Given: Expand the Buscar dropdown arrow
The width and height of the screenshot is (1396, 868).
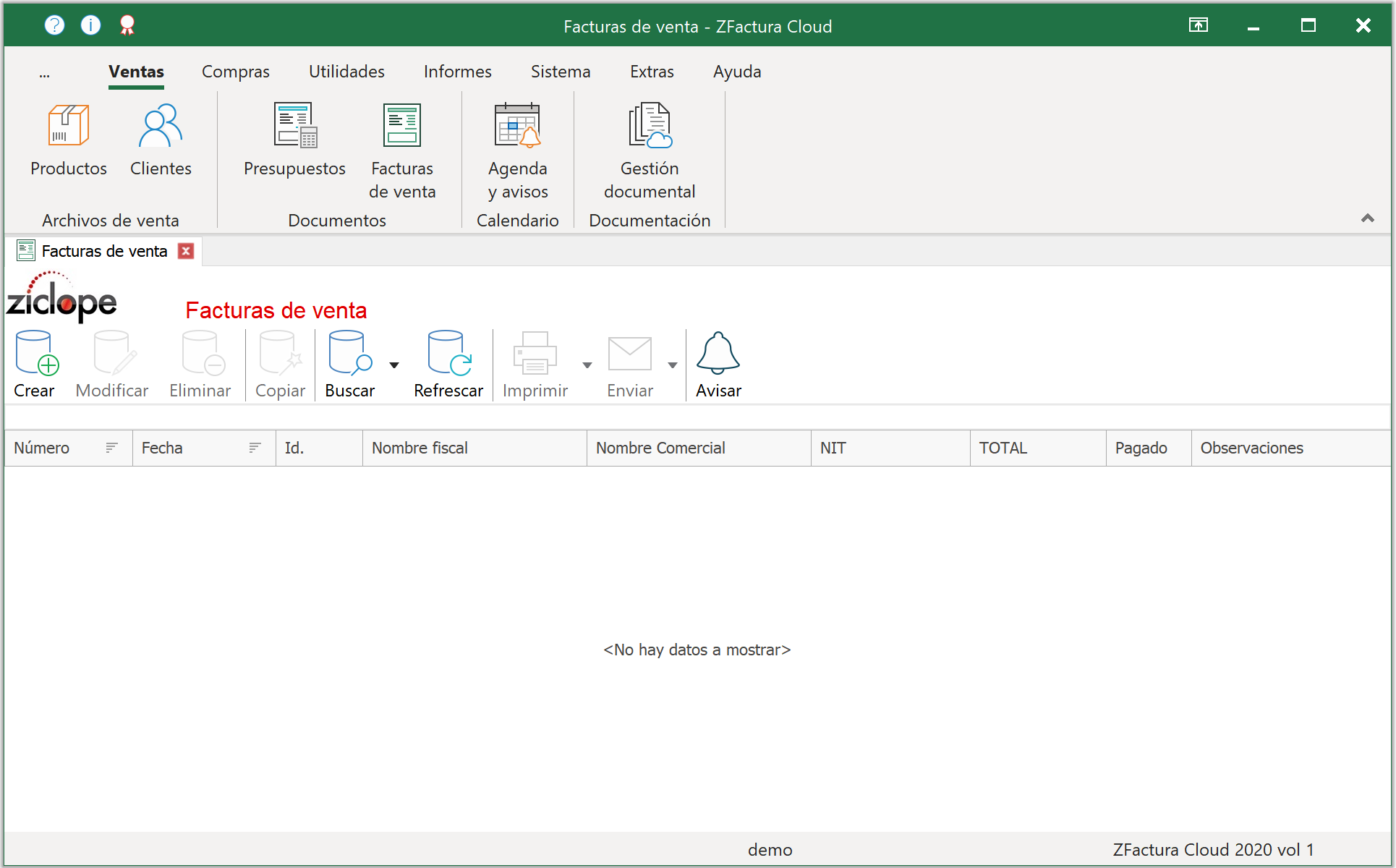Looking at the screenshot, I should (394, 365).
